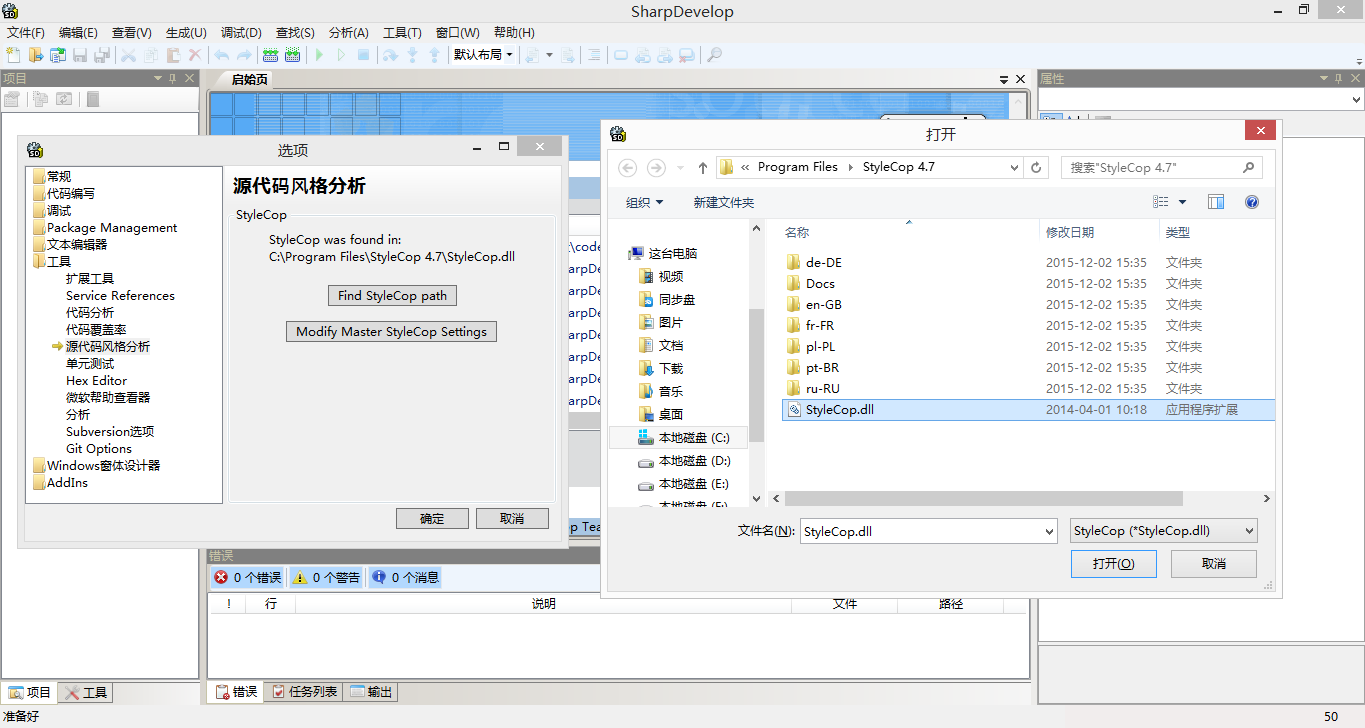Viewport: 1365px width, 728px height.
Task: Select 代码分析 in the options tree
Action: pos(90,312)
